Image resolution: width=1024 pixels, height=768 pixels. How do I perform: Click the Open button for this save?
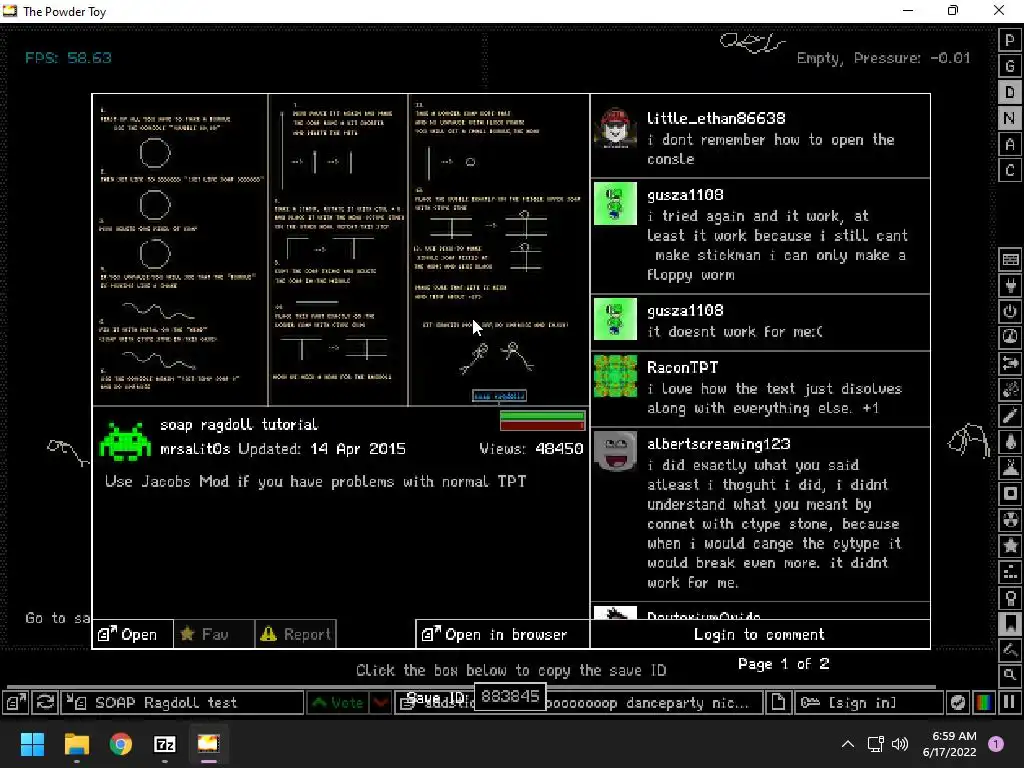pos(133,634)
